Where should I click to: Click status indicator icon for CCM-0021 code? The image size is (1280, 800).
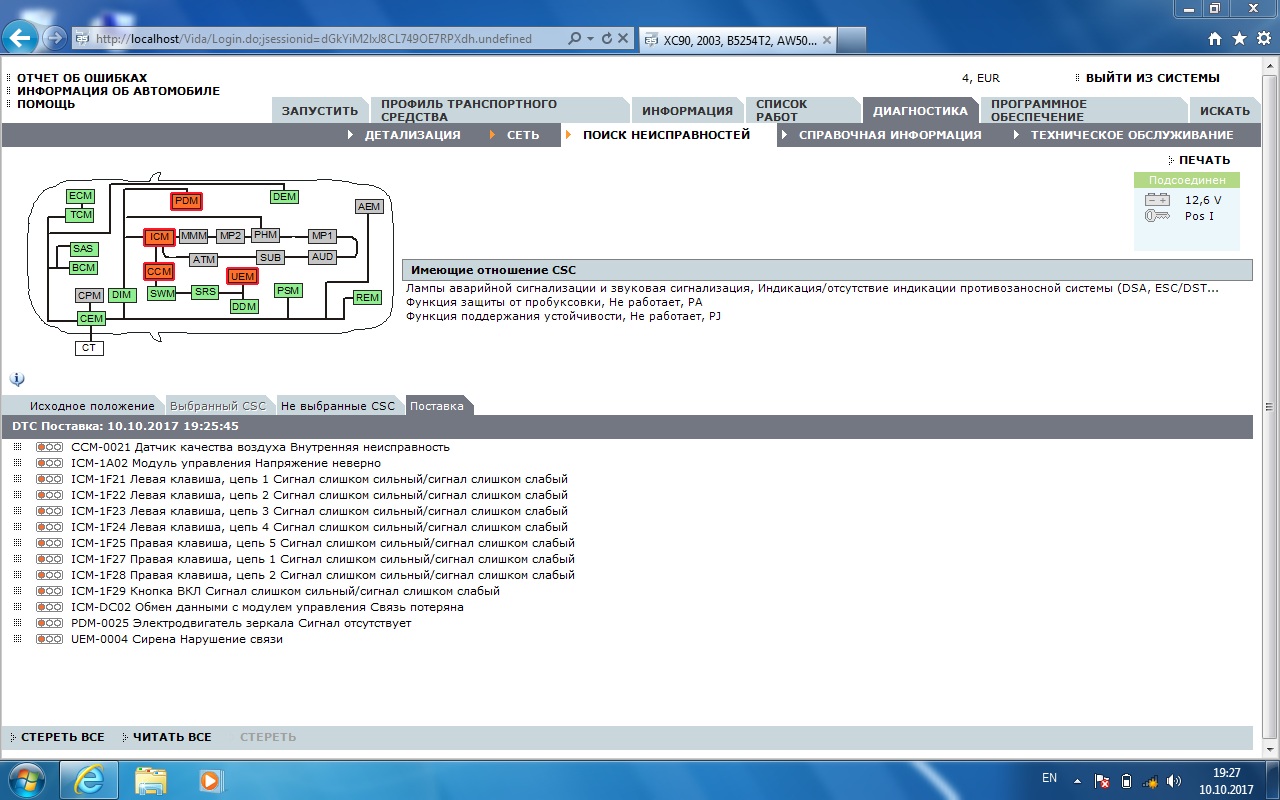(49, 447)
